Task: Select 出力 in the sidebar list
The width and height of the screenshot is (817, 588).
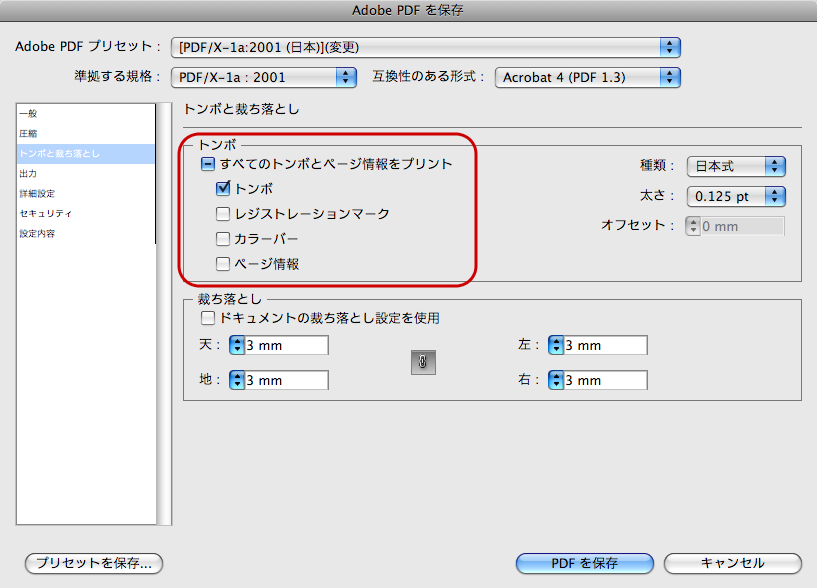Action: pos(86,174)
